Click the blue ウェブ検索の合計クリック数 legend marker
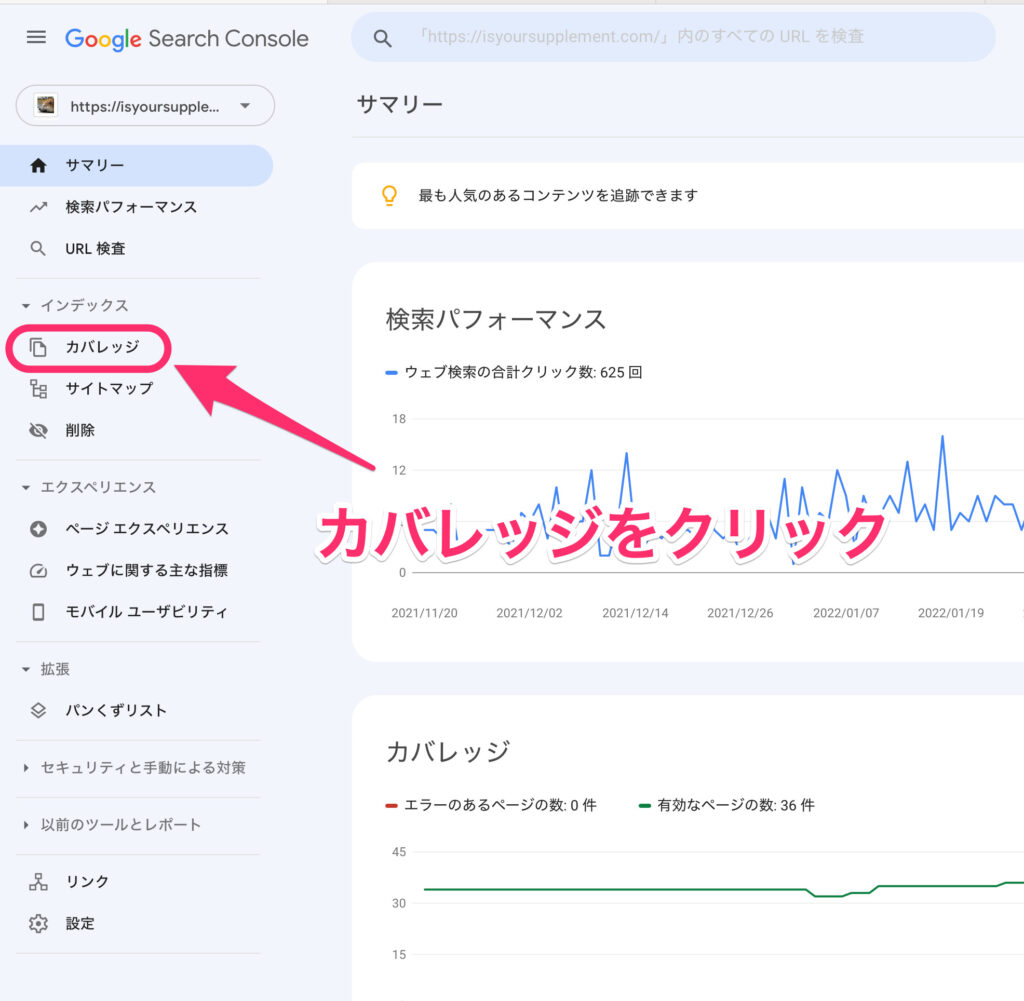The image size is (1024, 1001). (x=391, y=373)
